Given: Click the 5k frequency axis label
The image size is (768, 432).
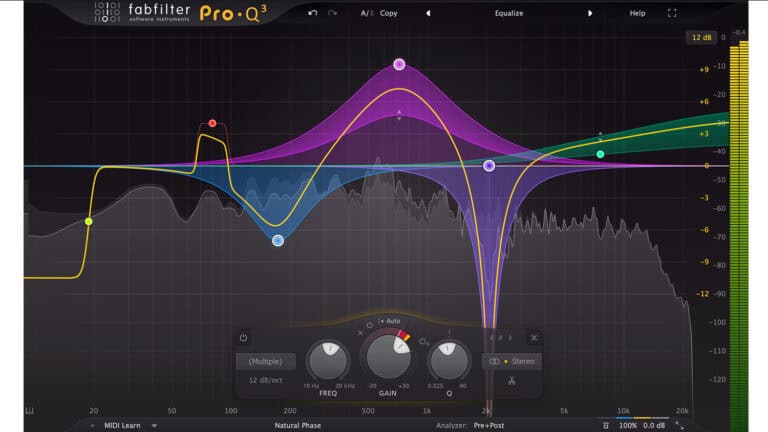Looking at the screenshot, I should 564,411.
